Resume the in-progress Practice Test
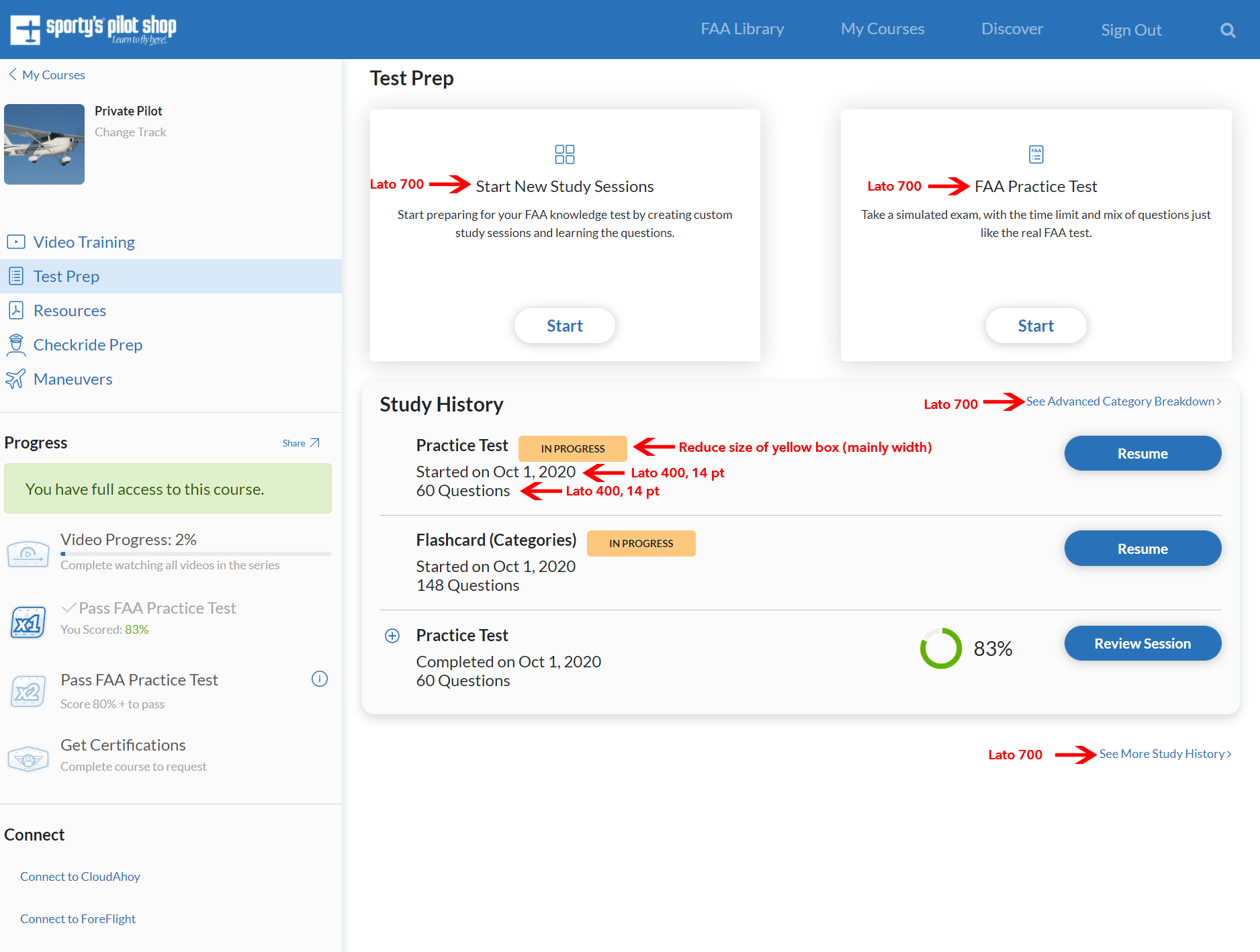This screenshot has height=952, width=1260. tap(1142, 453)
